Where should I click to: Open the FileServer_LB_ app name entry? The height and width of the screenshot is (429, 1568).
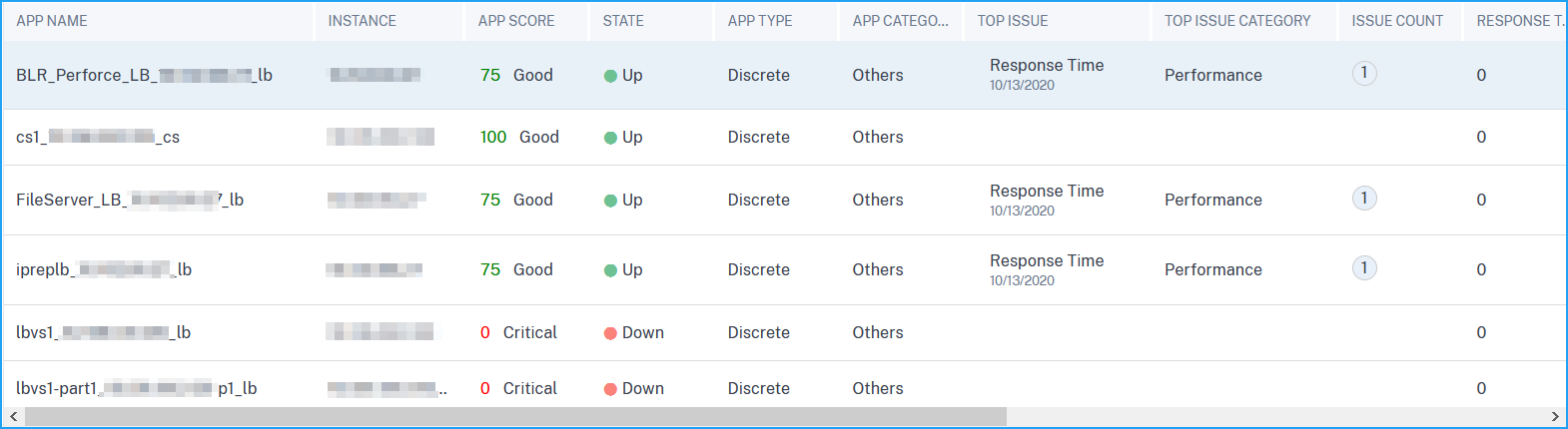tap(130, 200)
